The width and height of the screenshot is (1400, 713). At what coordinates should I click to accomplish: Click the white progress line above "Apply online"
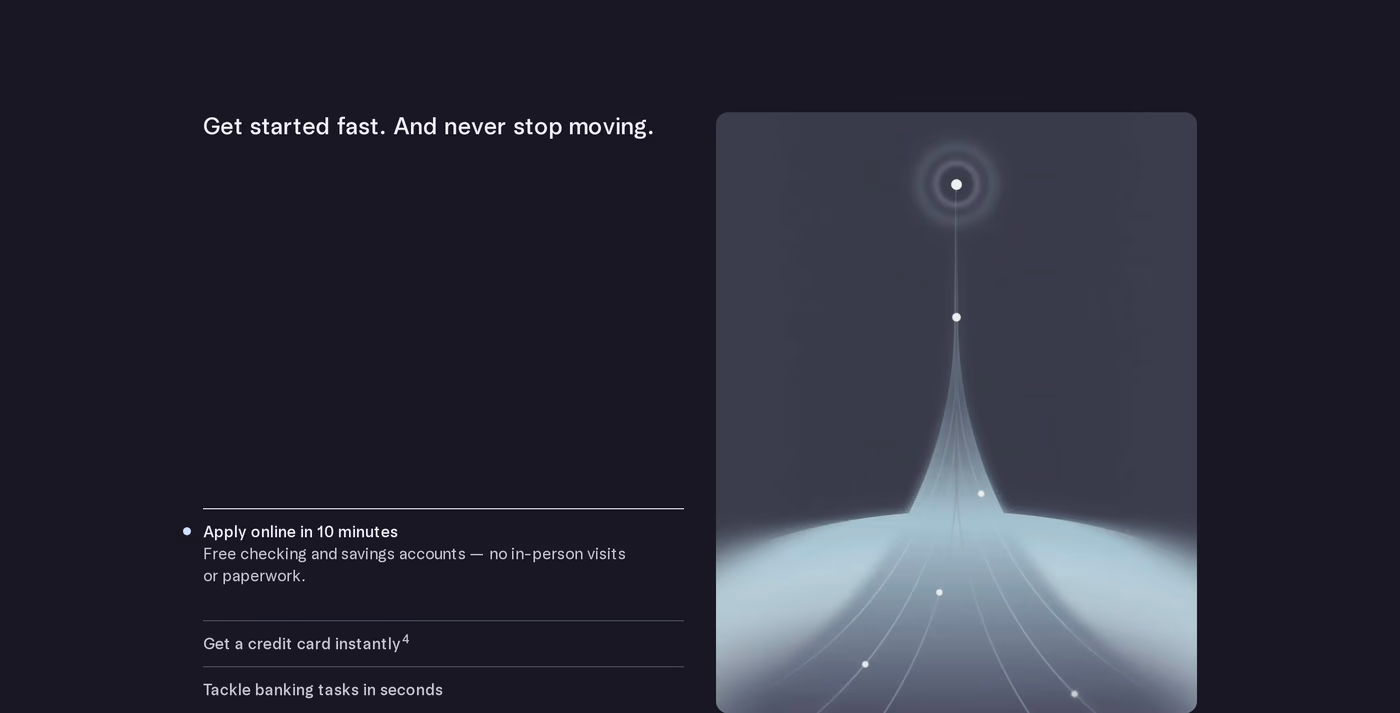click(x=443, y=509)
